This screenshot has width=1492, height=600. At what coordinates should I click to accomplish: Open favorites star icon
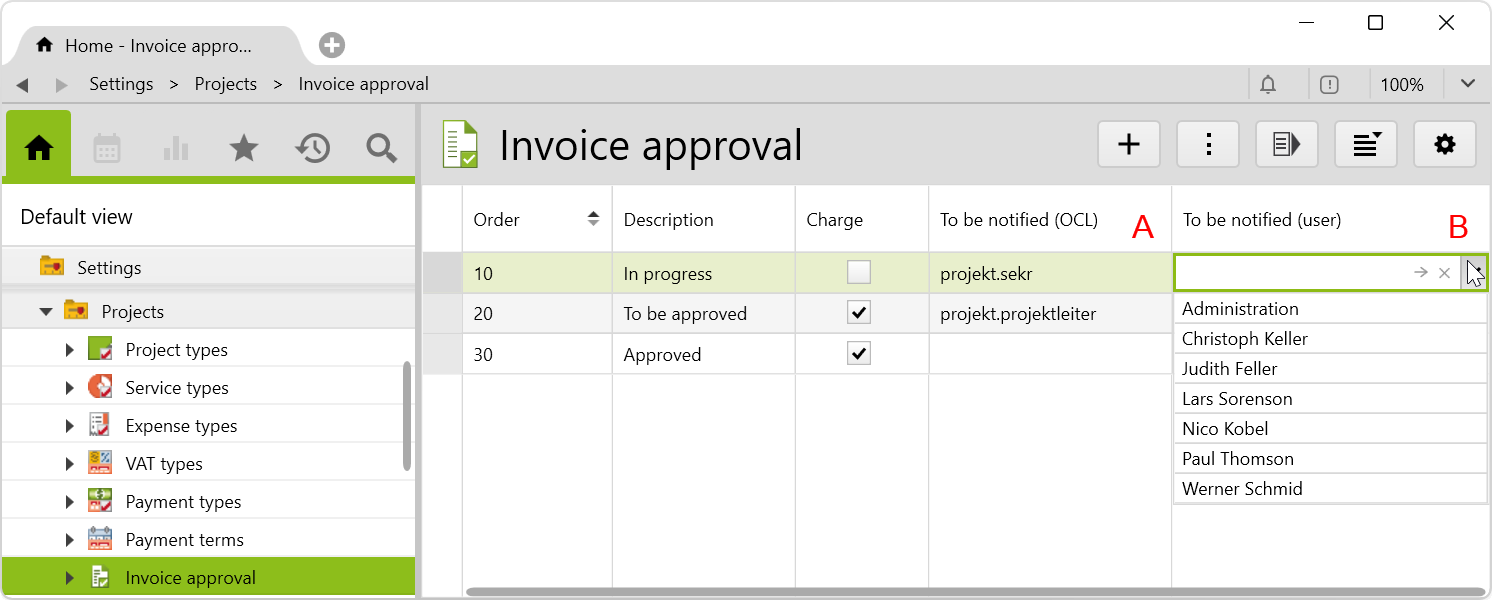[x=244, y=148]
